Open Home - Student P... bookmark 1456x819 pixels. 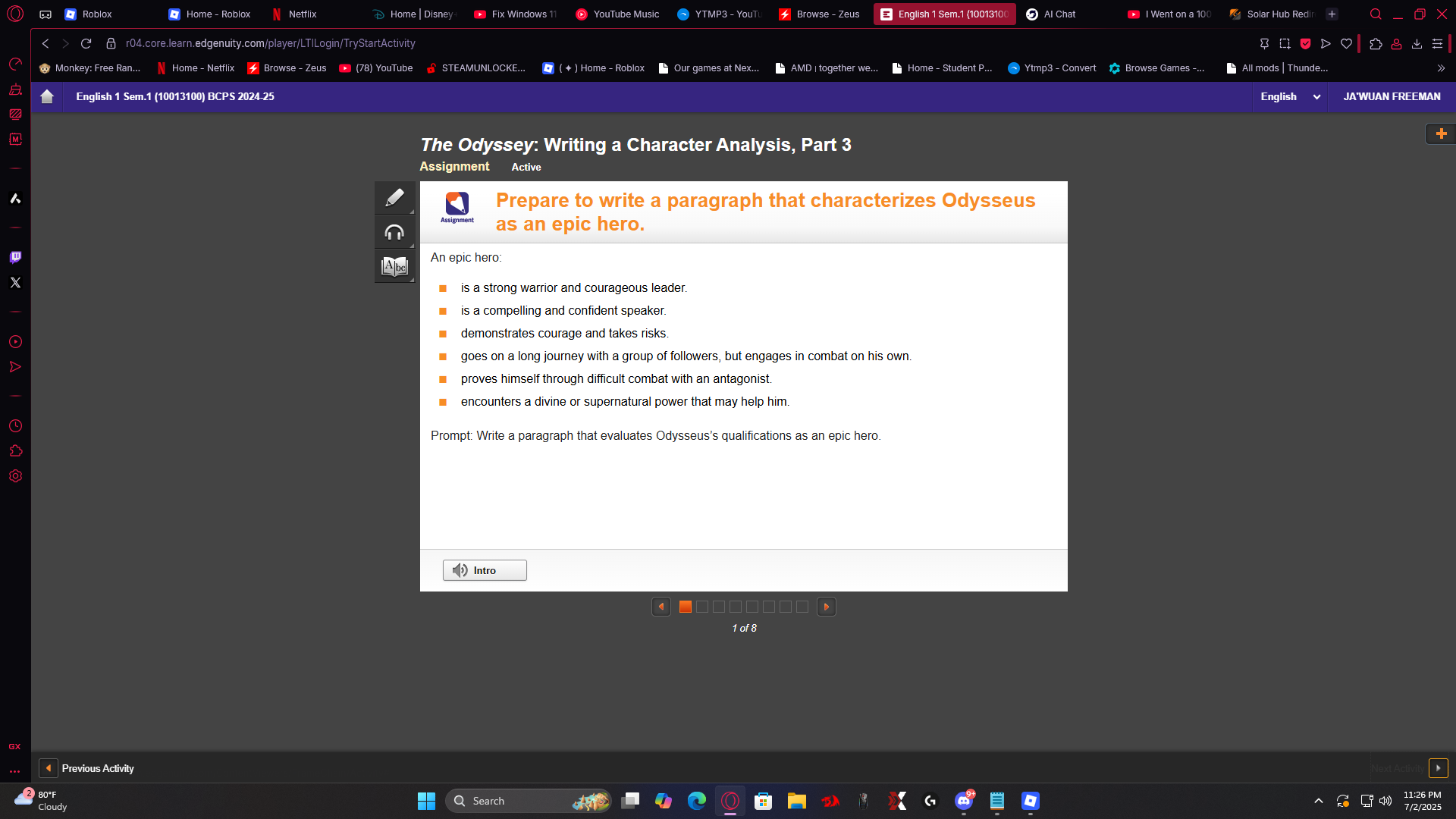click(x=942, y=68)
